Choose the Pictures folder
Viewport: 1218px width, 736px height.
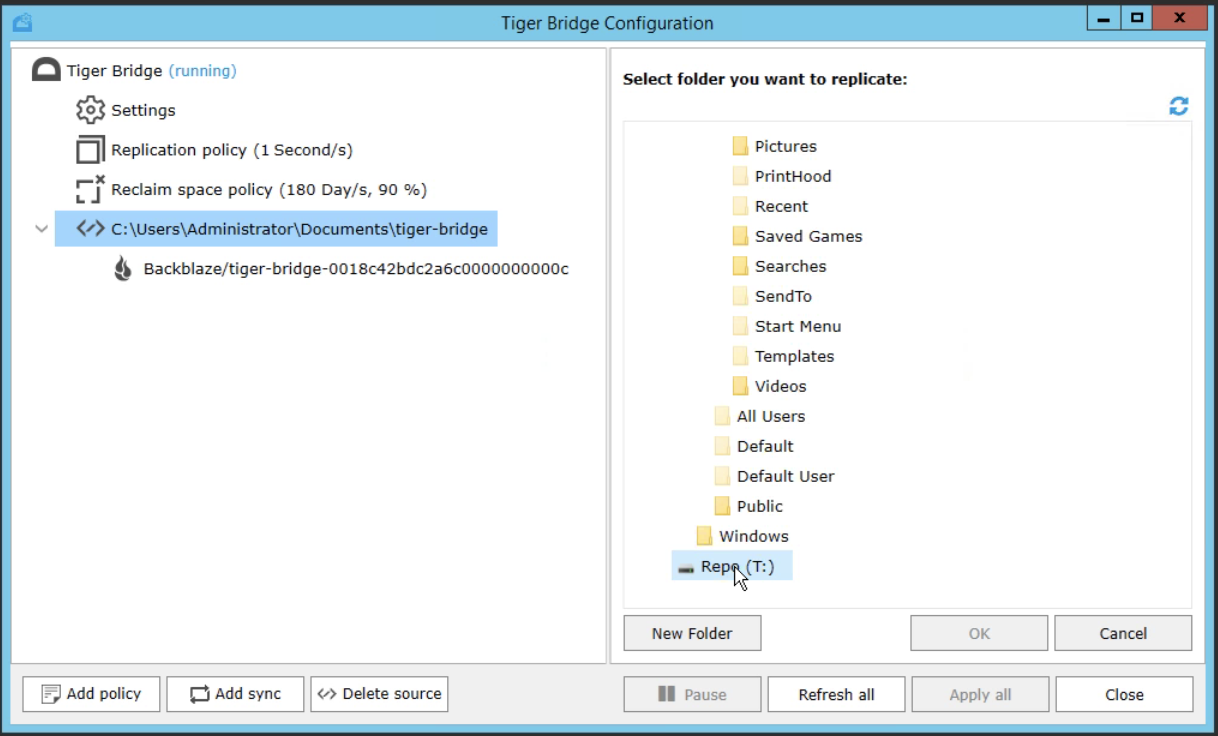(786, 146)
